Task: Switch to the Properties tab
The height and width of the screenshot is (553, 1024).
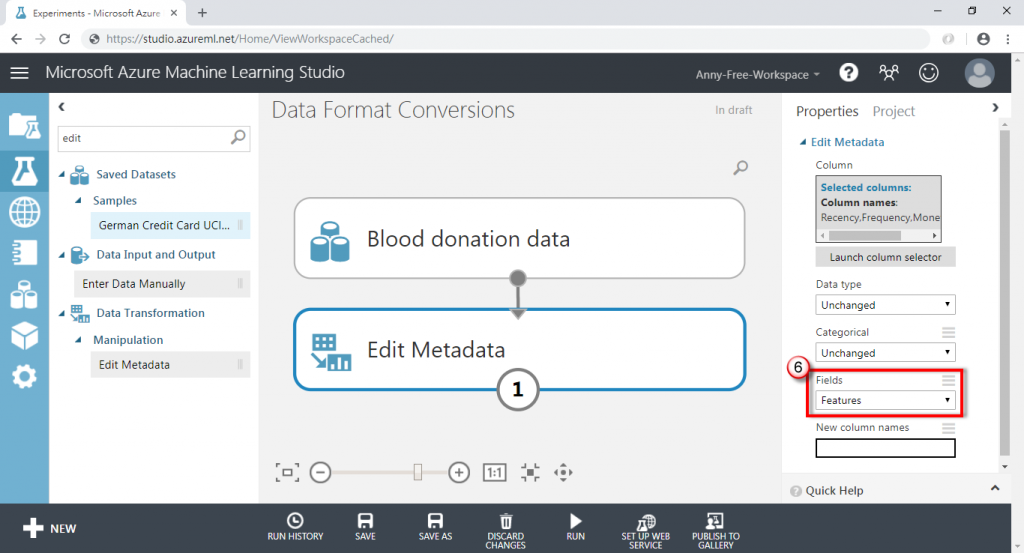Action: pyautogui.click(x=827, y=111)
